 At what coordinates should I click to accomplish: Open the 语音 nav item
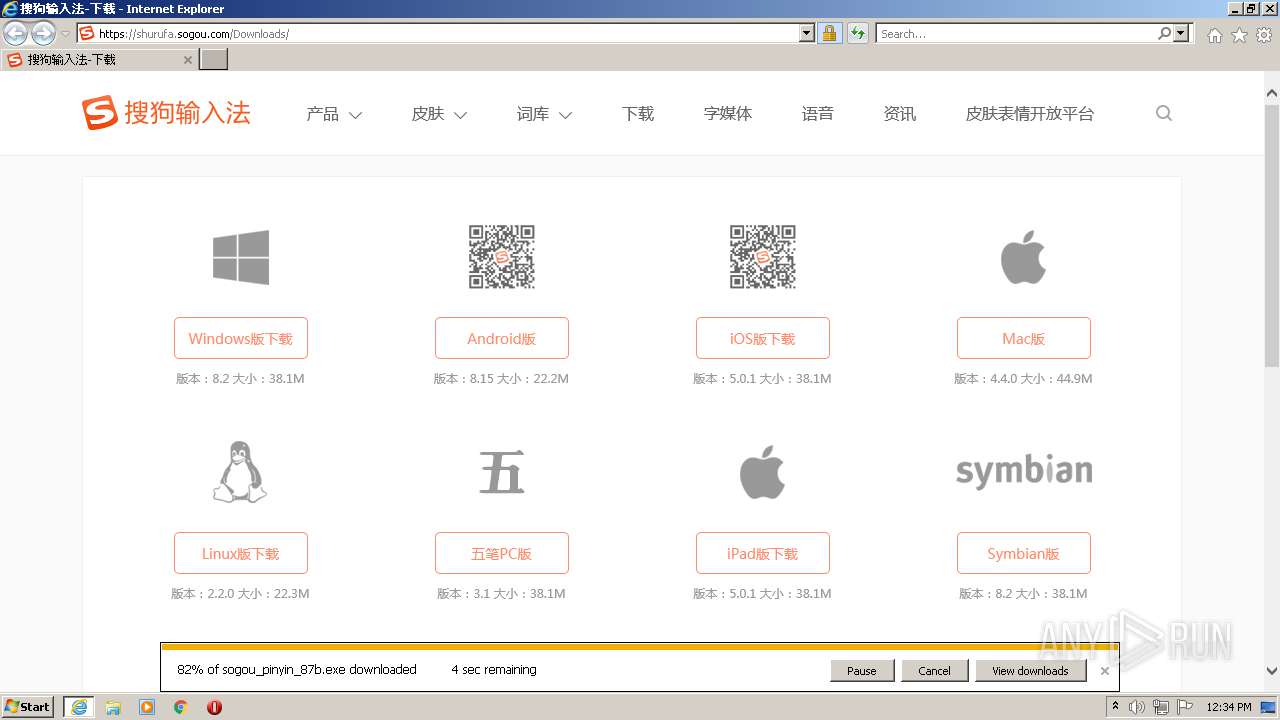coord(818,114)
